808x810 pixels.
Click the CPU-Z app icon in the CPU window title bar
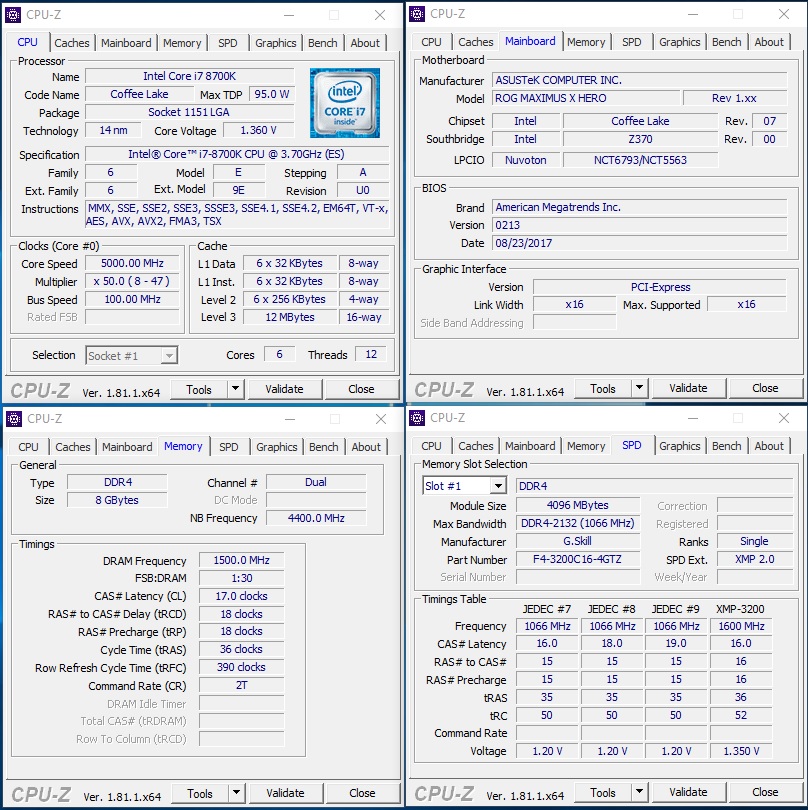pos(13,15)
